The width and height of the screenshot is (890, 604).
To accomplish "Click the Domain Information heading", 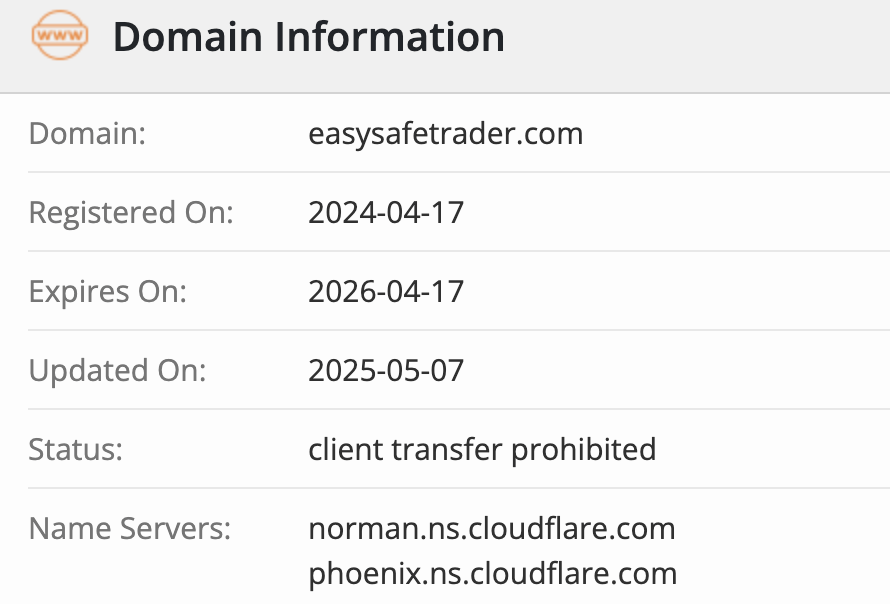I will 308,38.
